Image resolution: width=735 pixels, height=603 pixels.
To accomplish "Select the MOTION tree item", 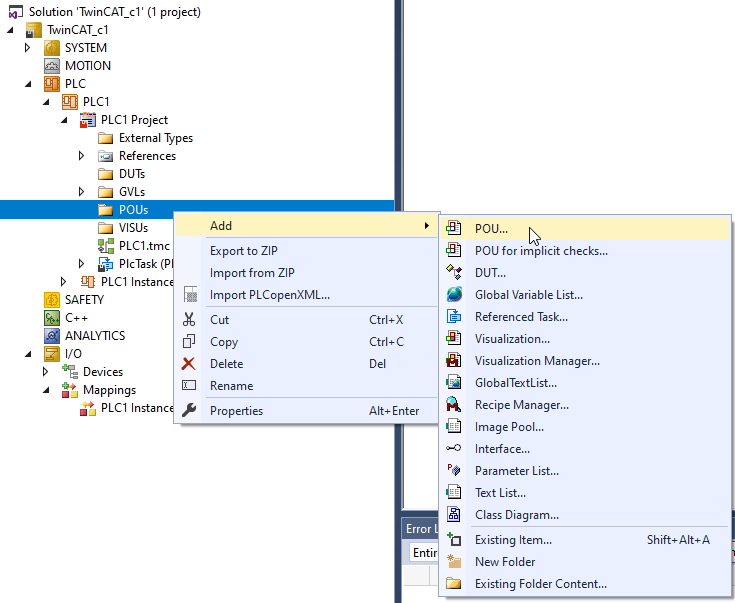I will point(87,66).
